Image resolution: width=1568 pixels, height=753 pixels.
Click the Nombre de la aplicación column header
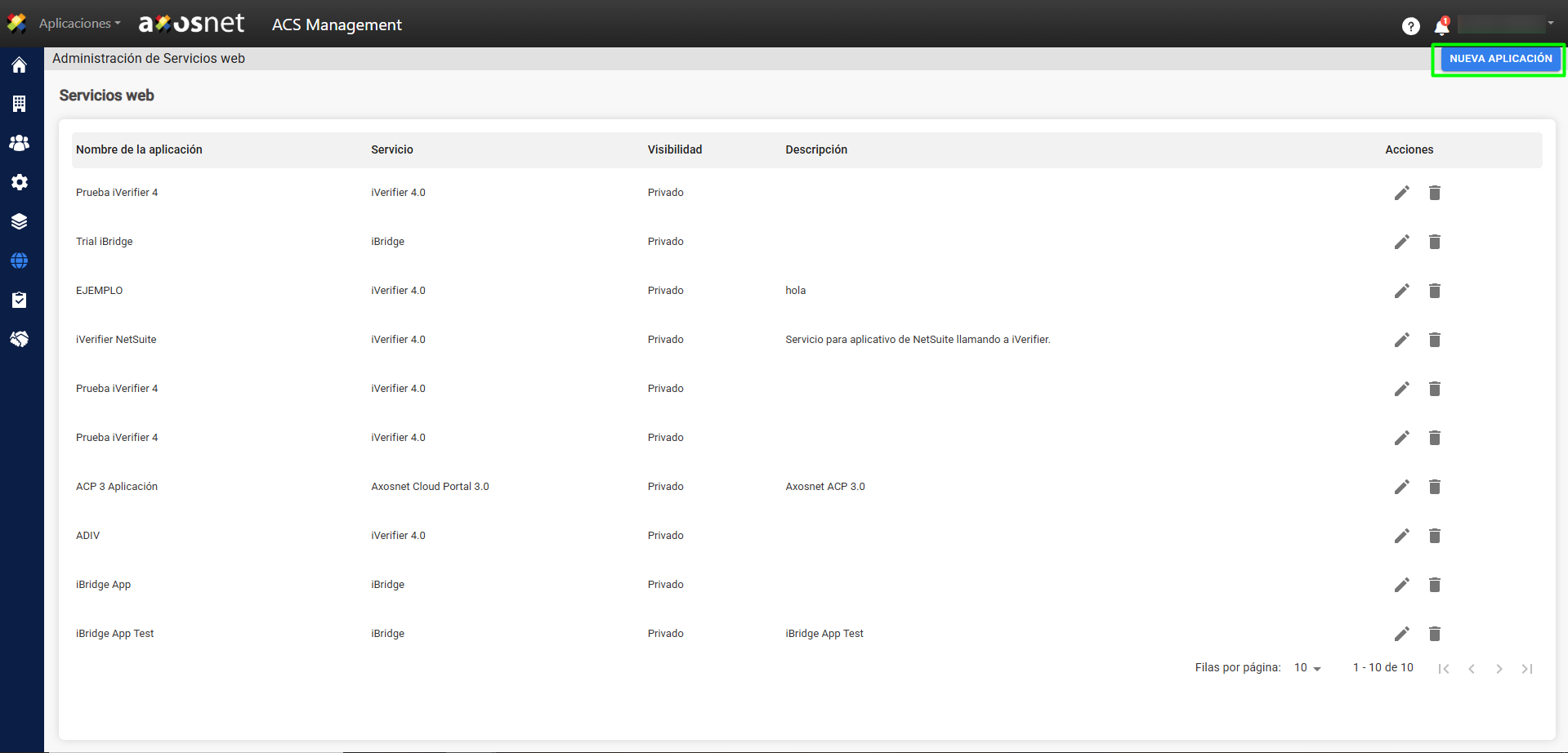[x=139, y=149]
